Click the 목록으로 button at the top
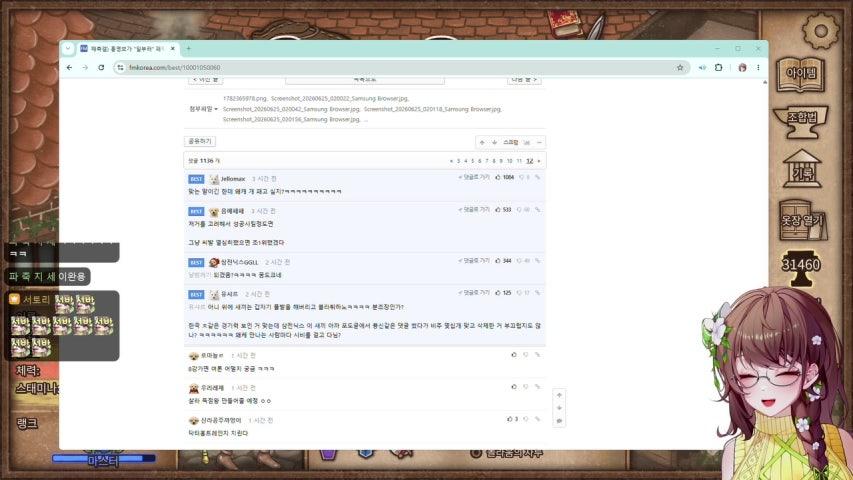The height and width of the screenshot is (480, 853). 364,80
